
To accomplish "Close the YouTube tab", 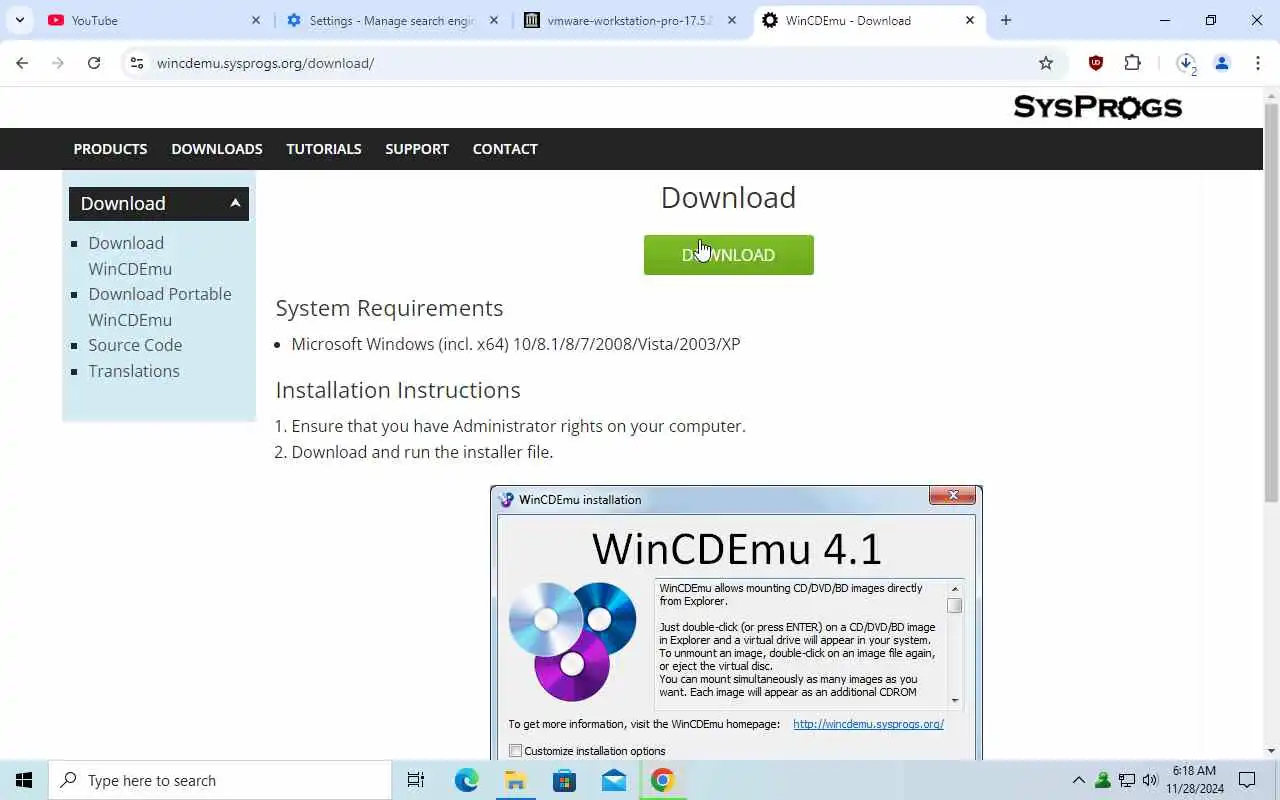I will pyautogui.click(x=256, y=20).
